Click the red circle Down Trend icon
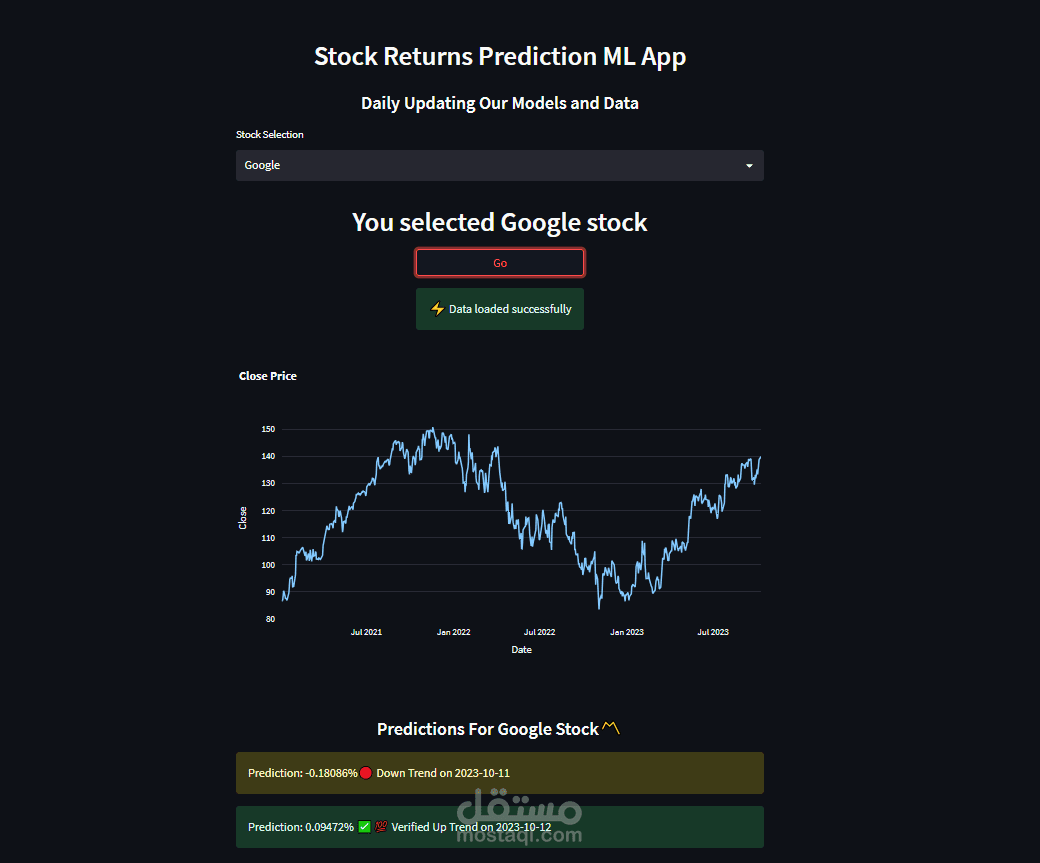 click(x=365, y=773)
